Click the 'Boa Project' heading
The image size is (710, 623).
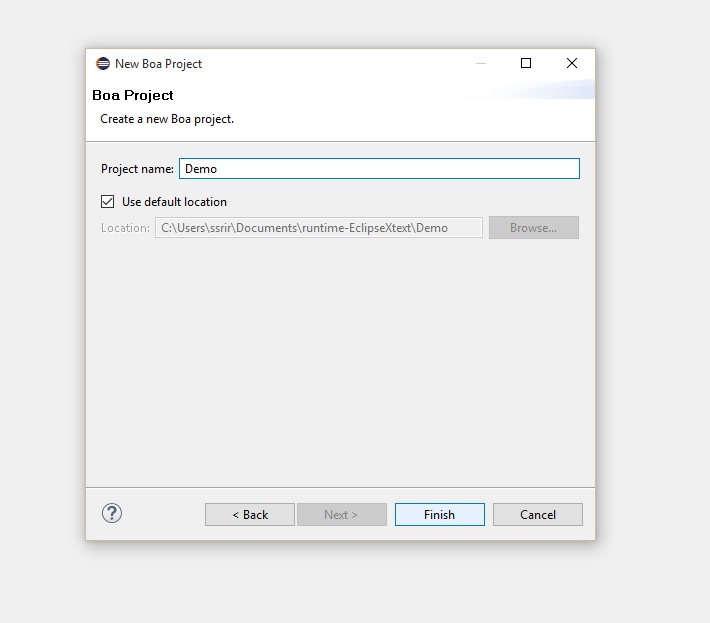[133, 96]
